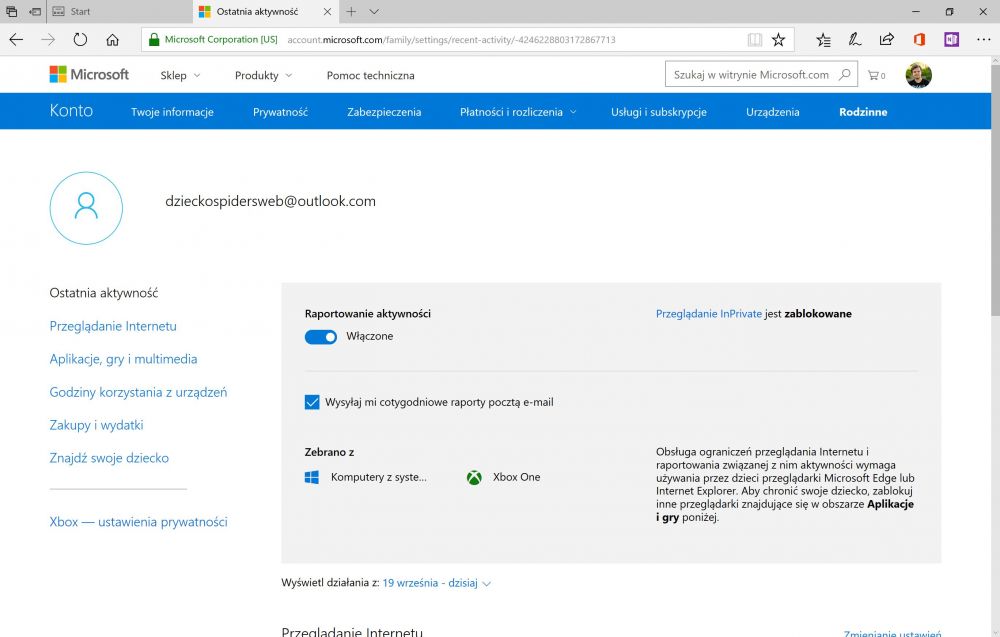Show tab previews chevron
This screenshot has width=1000, height=637.
374,11
